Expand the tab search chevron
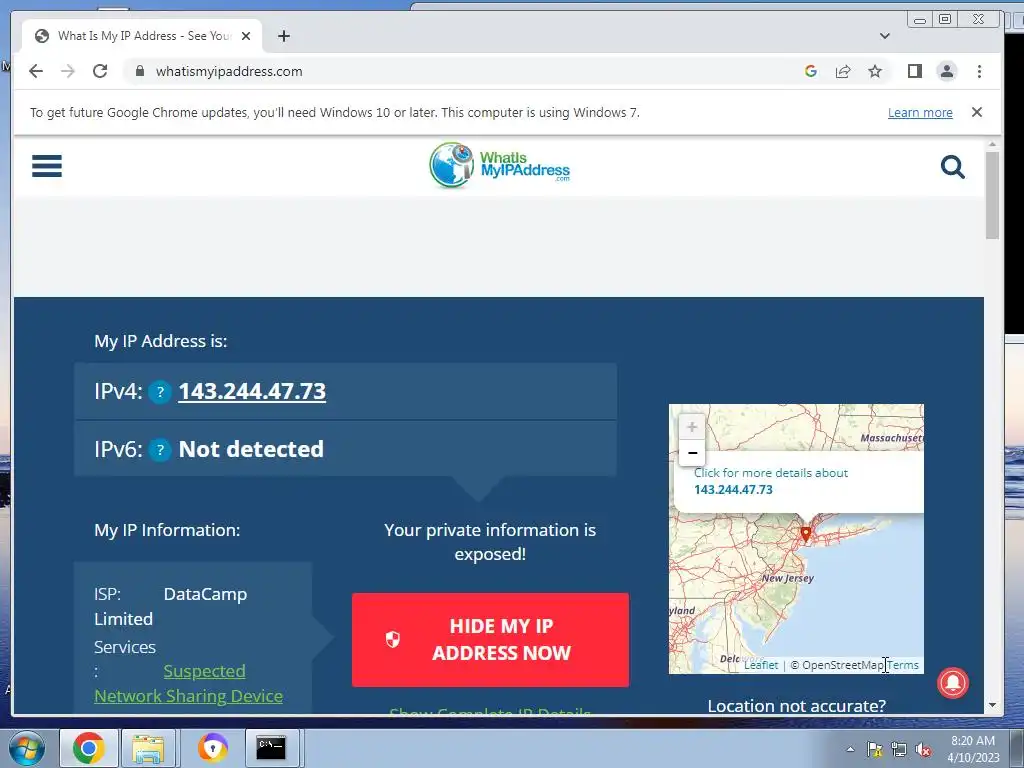Screen dimensions: 1024x768 (x=884, y=36)
